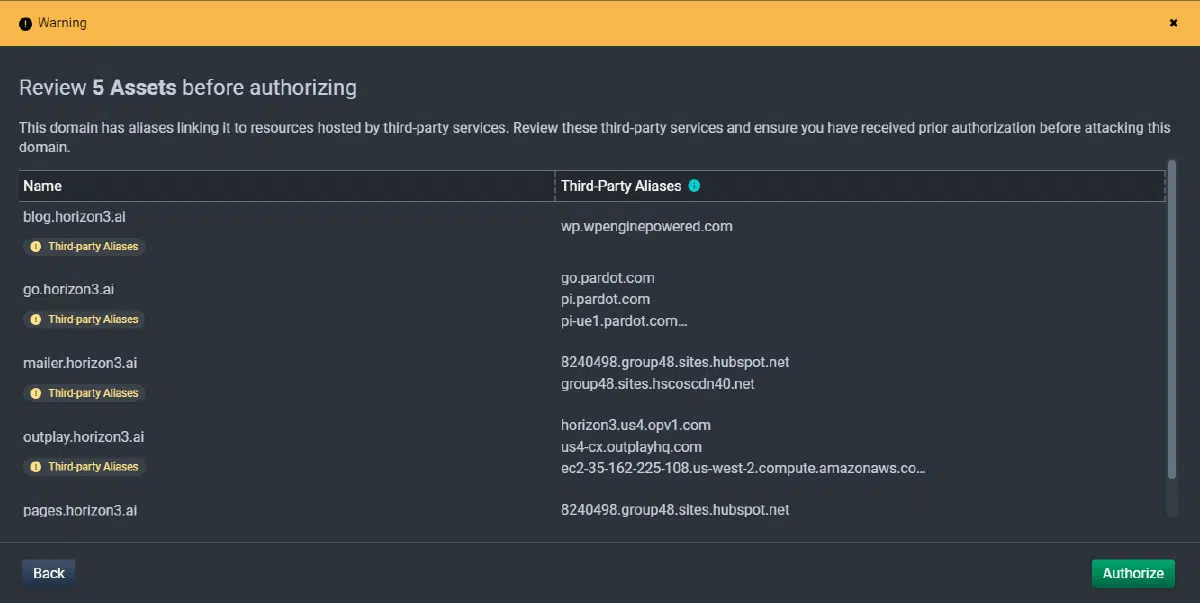The image size is (1200, 603).
Task: Click the info icon beside Third-Party Aliases
Action: tap(694, 186)
